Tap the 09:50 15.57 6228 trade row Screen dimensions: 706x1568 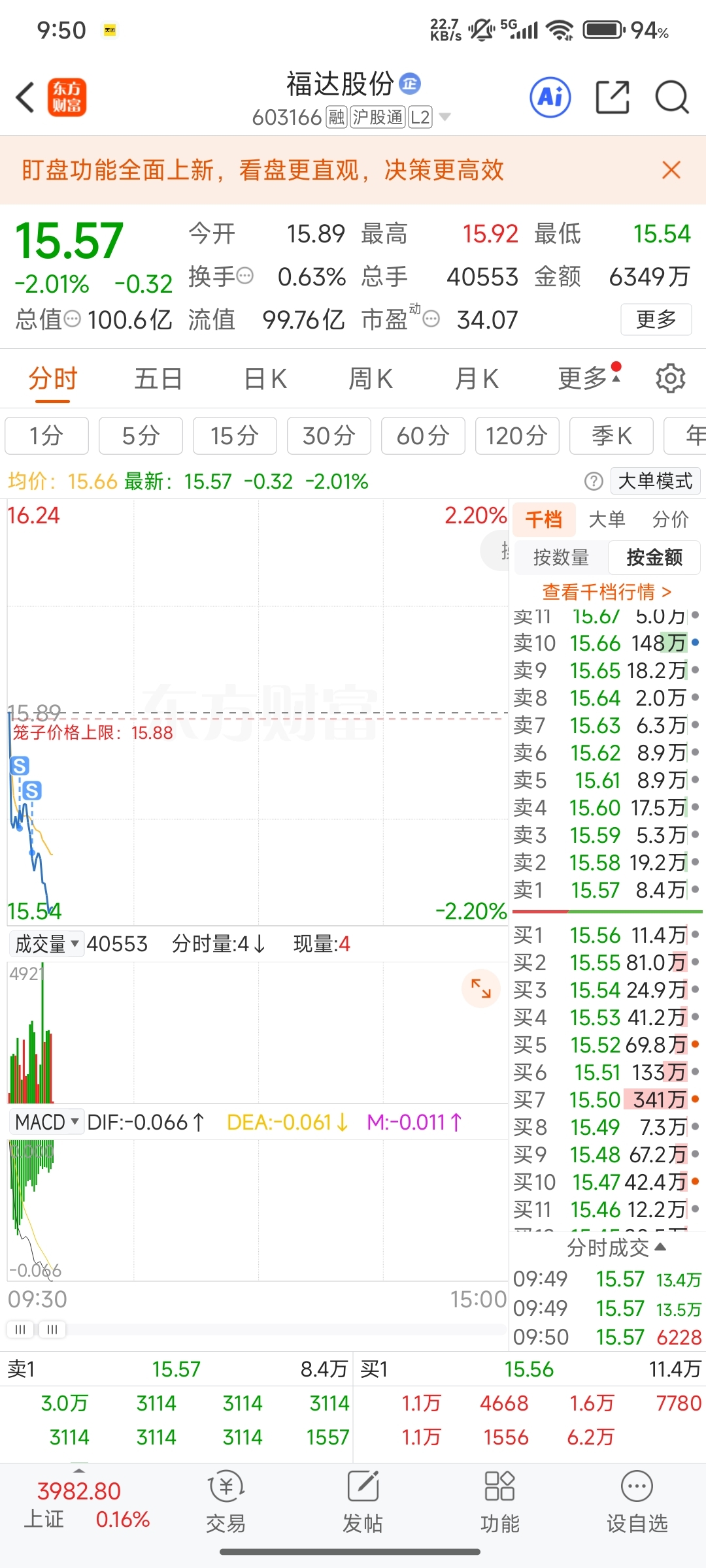[x=607, y=1337]
